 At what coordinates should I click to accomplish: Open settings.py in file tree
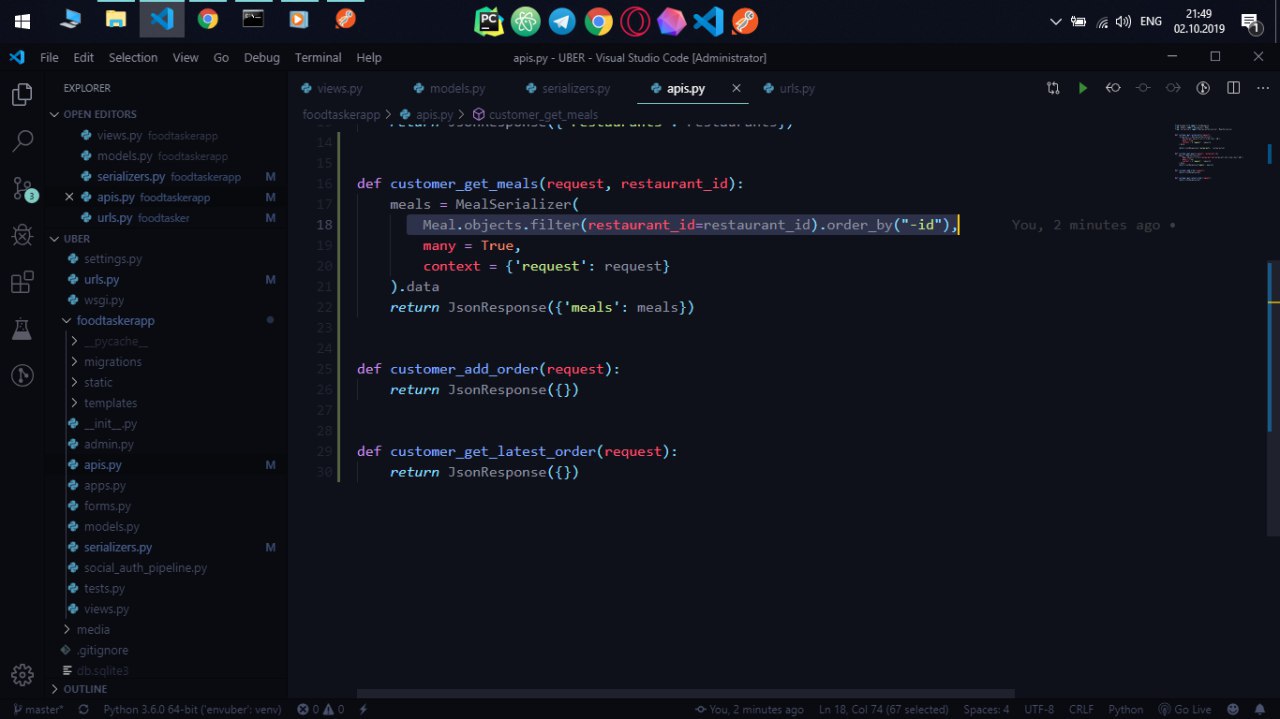113,259
